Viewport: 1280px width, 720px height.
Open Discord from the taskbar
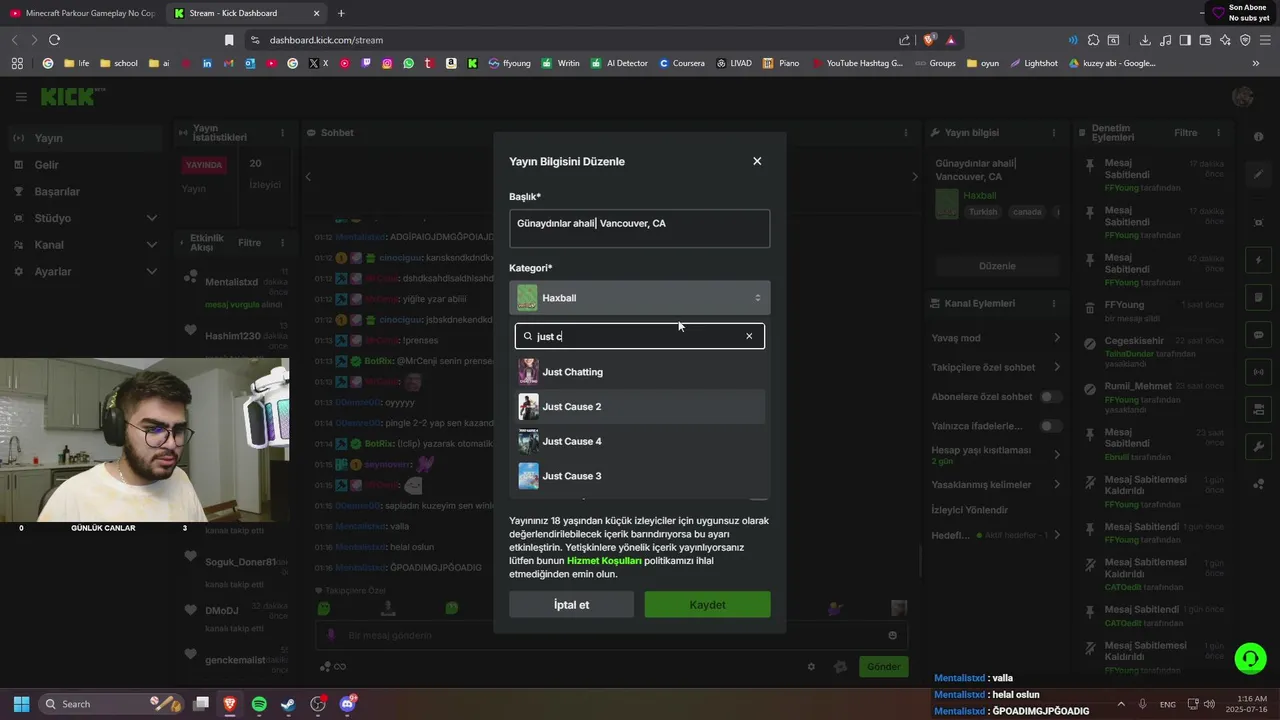click(347, 704)
